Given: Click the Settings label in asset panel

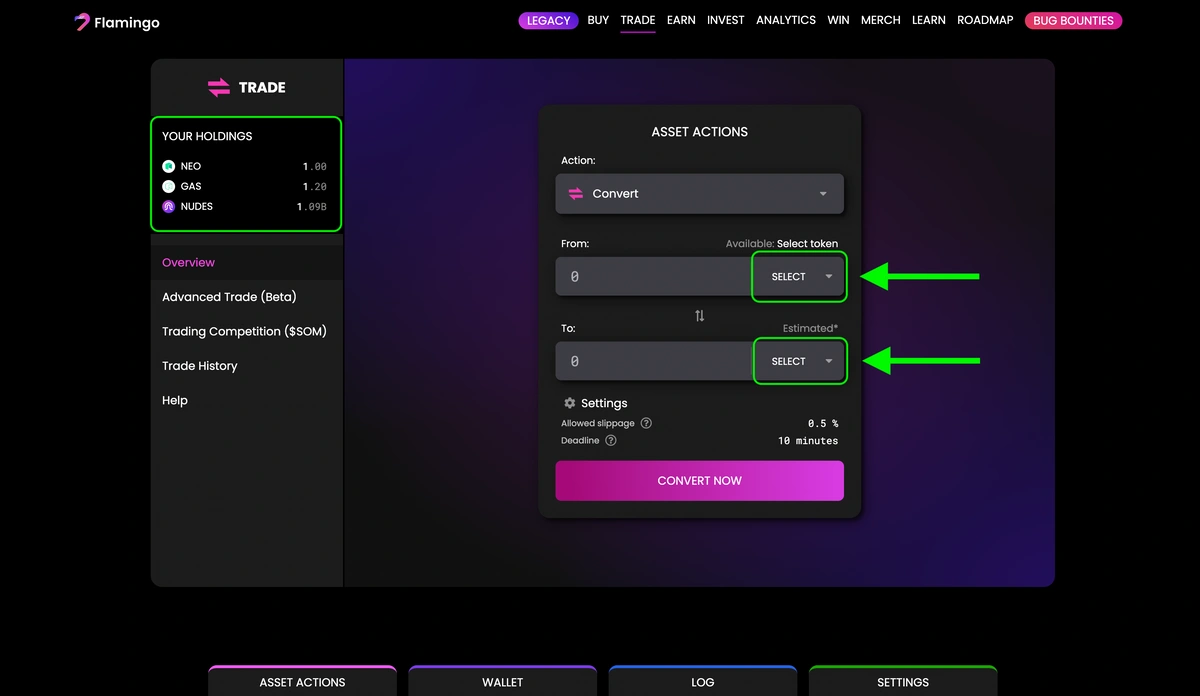Looking at the screenshot, I should pyautogui.click(x=604, y=403).
